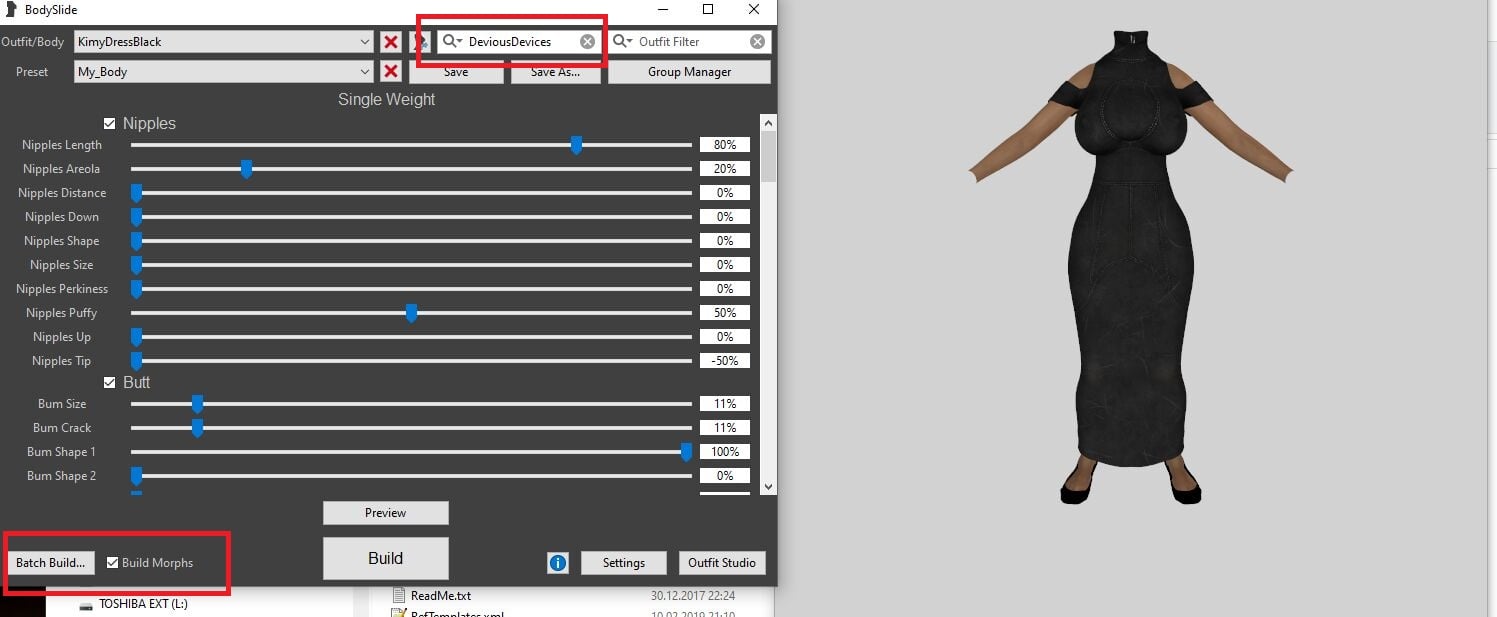
Task: Click the Nipples Tip -50% value field
Action: (725, 361)
